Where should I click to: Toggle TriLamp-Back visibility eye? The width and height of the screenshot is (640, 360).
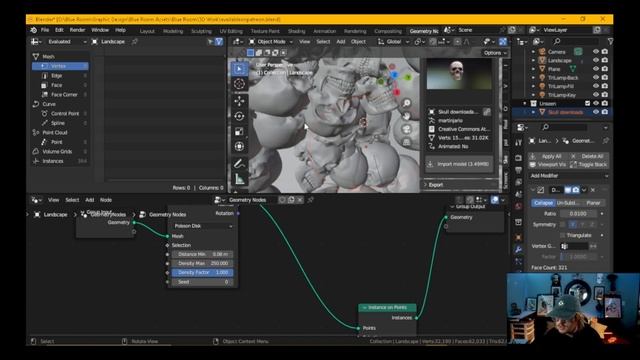pos(596,77)
